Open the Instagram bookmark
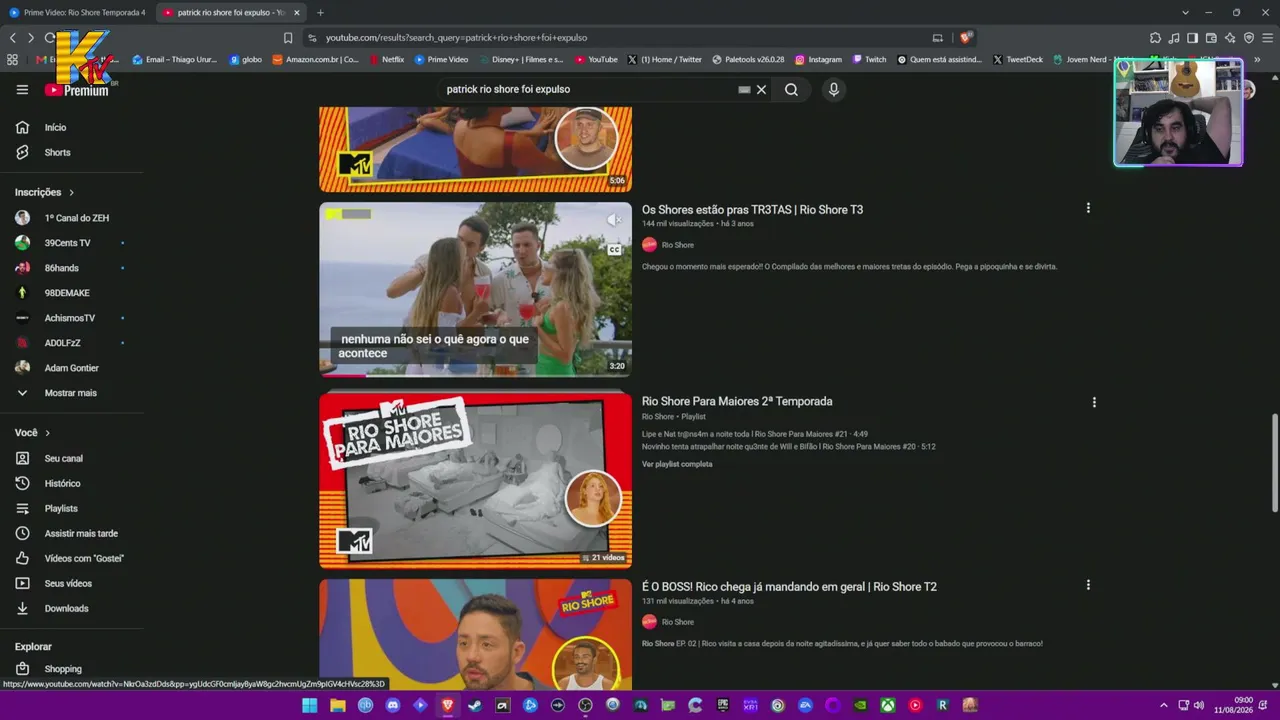1280x720 pixels. coord(818,59)
